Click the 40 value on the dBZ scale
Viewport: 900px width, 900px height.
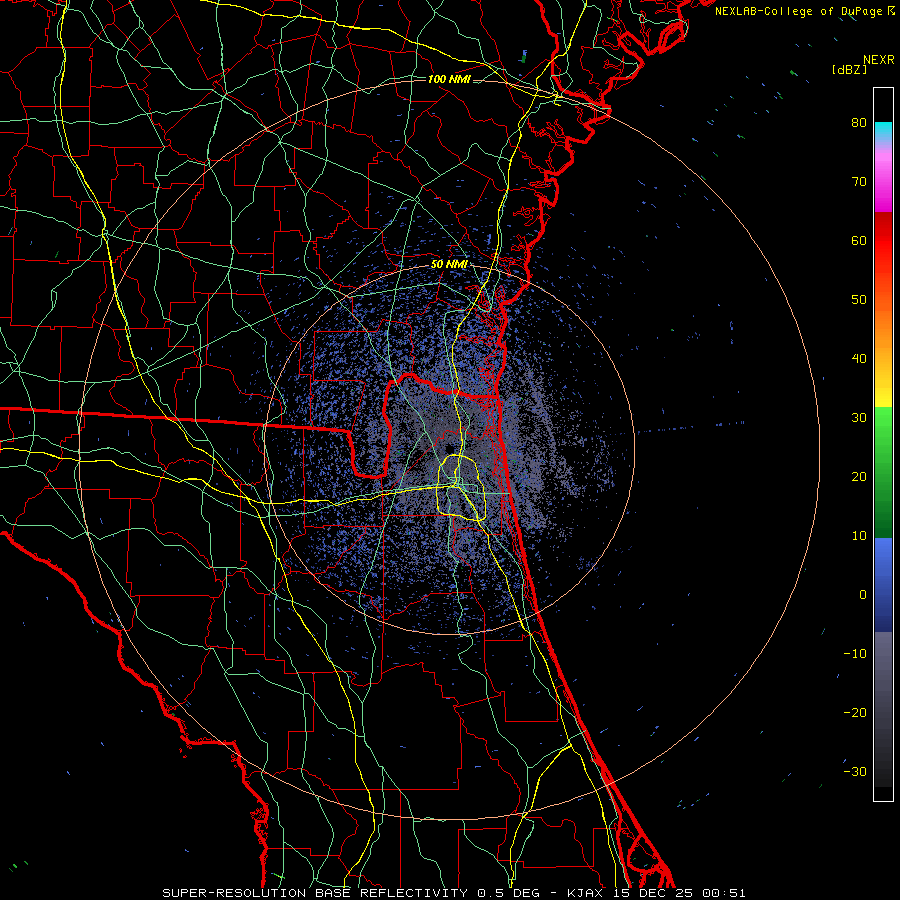859,359
